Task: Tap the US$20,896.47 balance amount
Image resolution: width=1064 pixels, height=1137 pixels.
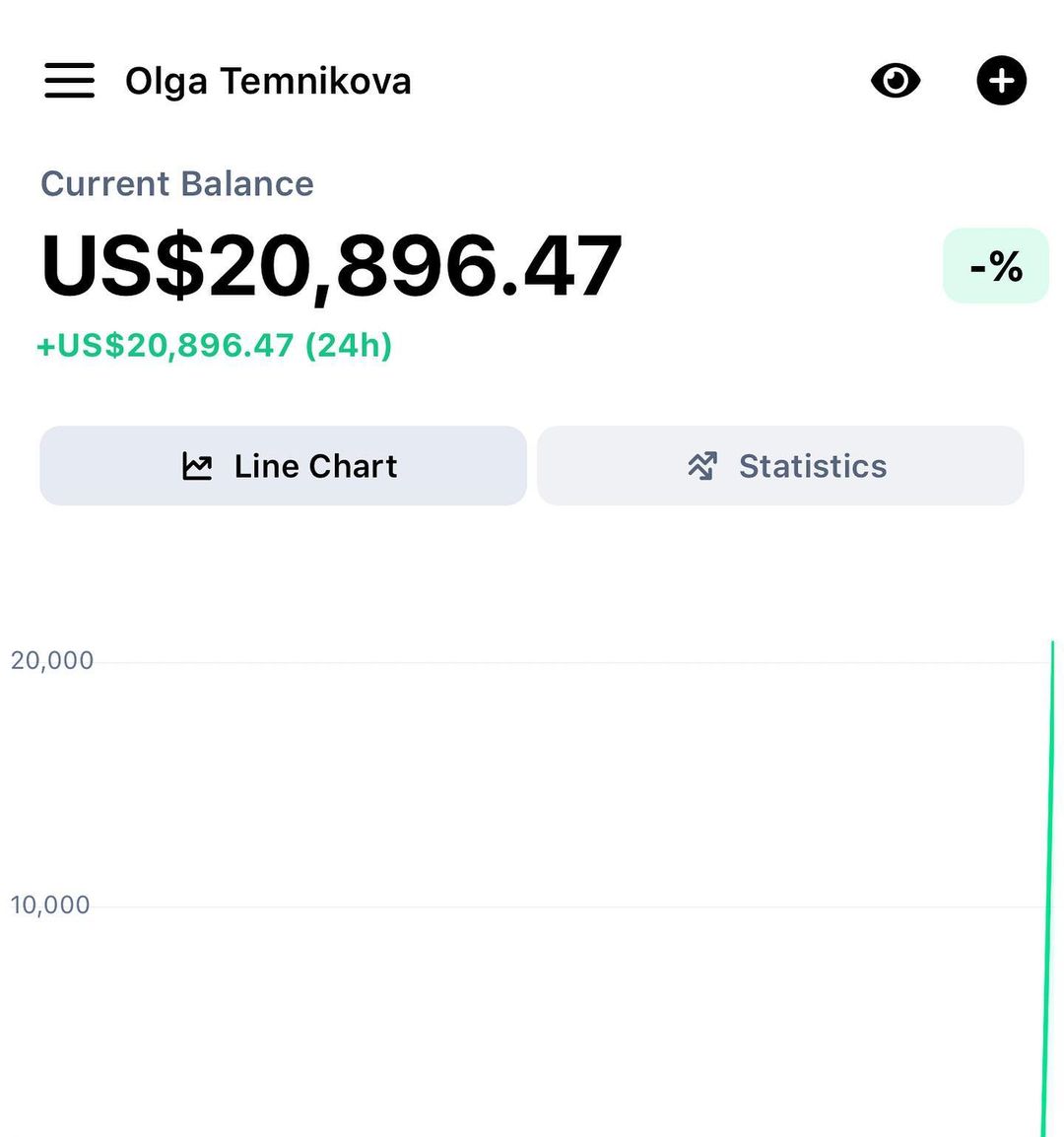Action: click(331, 266)
